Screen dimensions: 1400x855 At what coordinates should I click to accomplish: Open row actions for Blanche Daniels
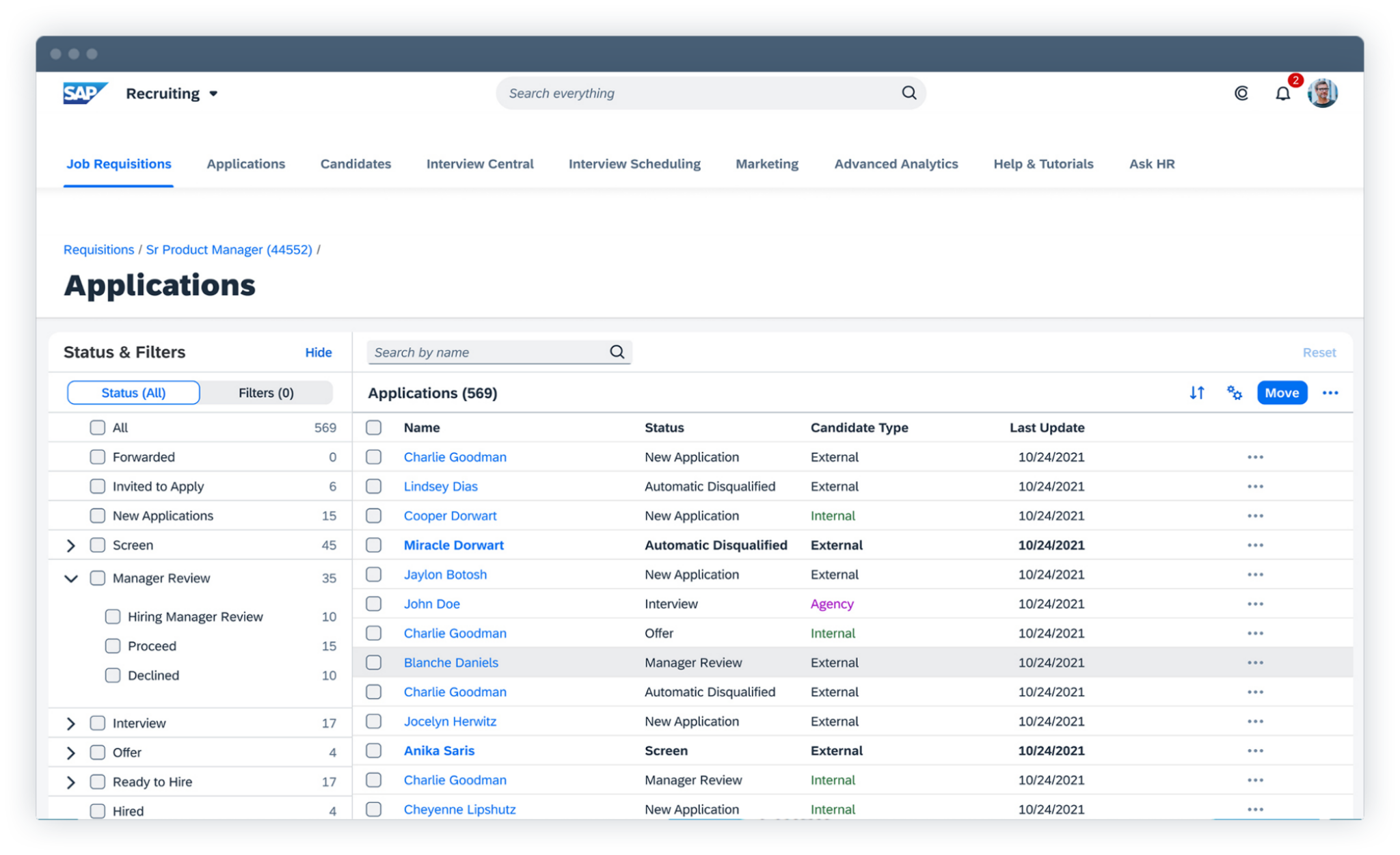pos(1255,663)
